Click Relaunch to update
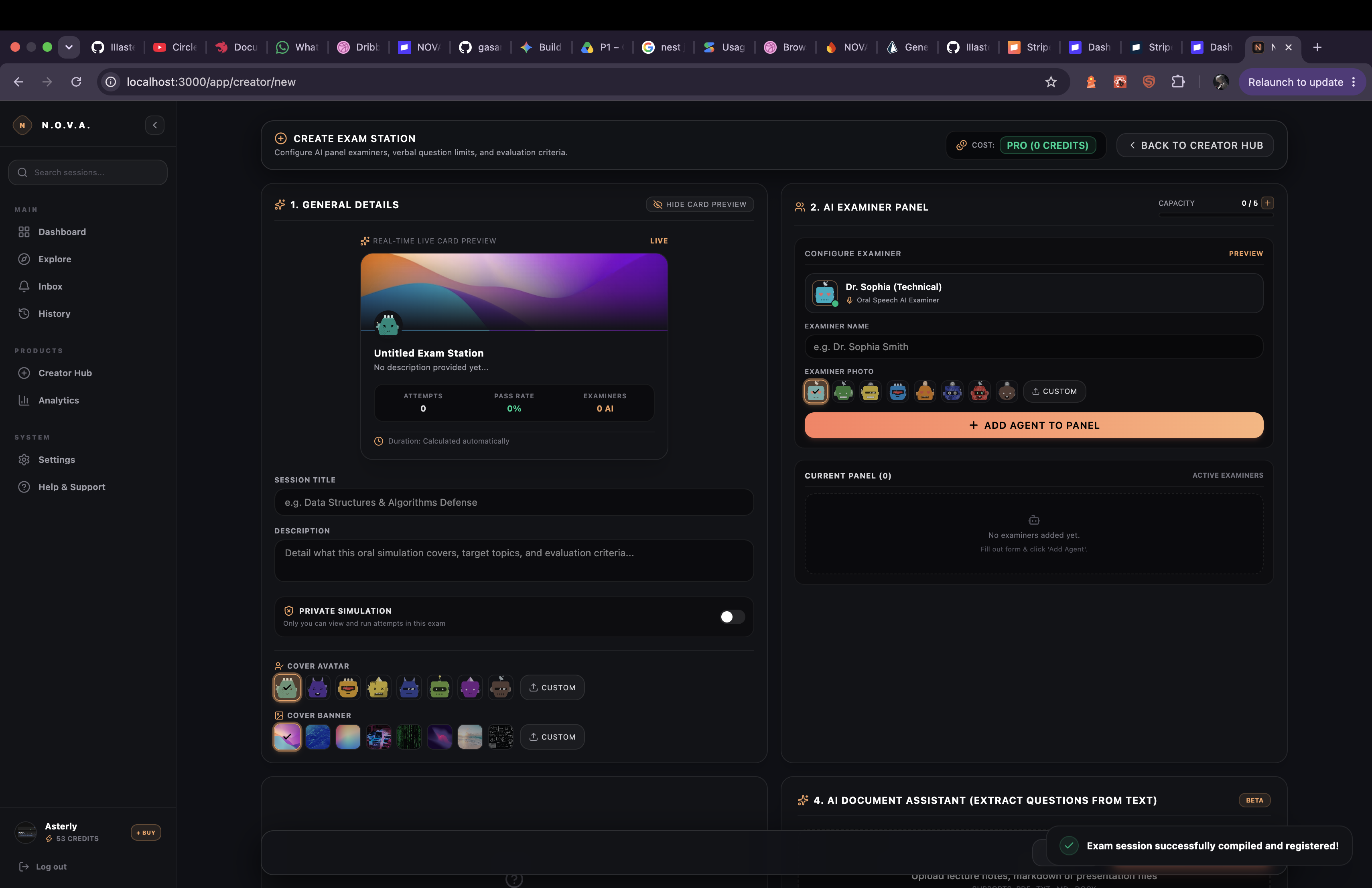 1295,82
